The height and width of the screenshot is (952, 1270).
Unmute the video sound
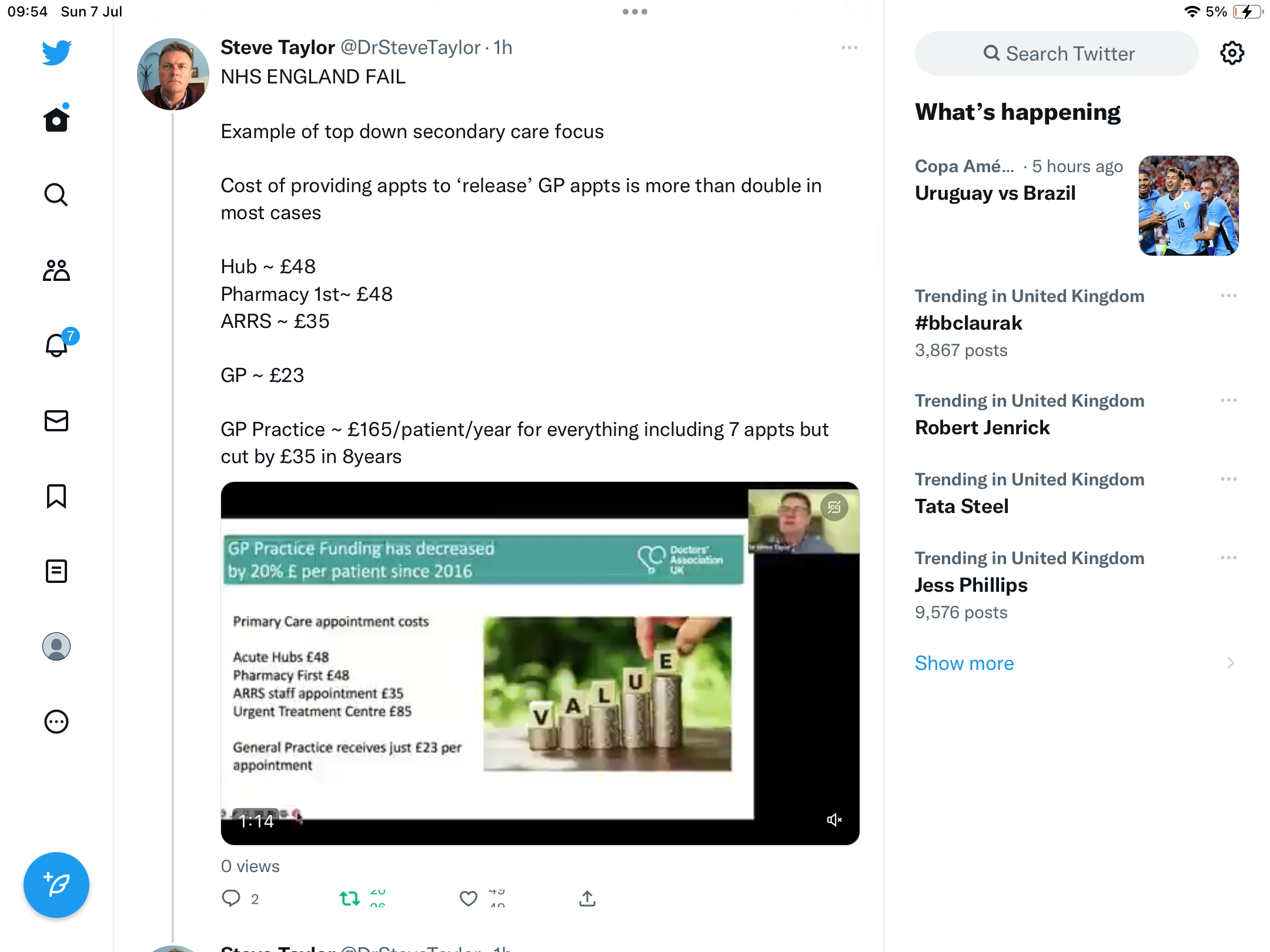click(x=834, y=820)
